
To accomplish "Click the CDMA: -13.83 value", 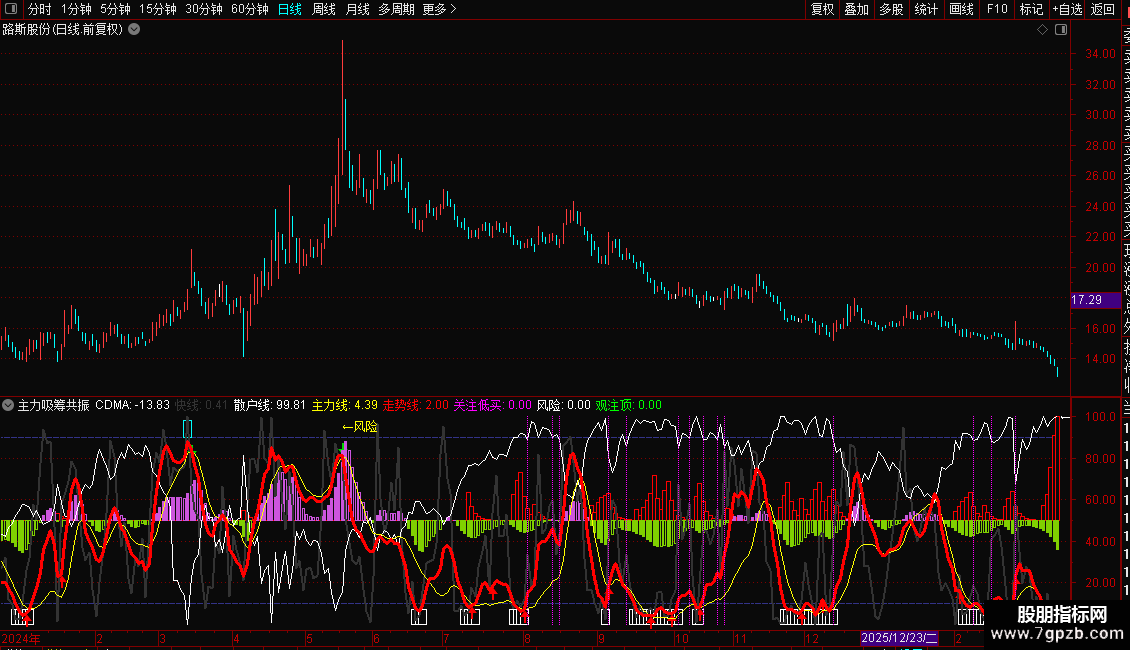I will pos(133,405).
